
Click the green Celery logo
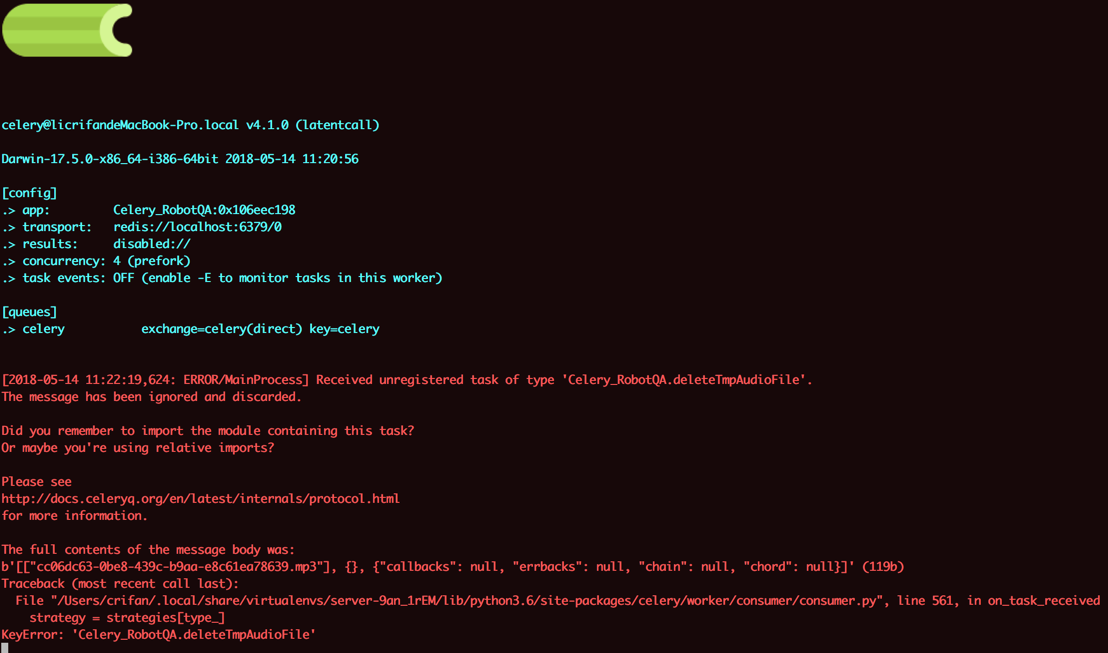pyautogui.click(x=67, y=30)
